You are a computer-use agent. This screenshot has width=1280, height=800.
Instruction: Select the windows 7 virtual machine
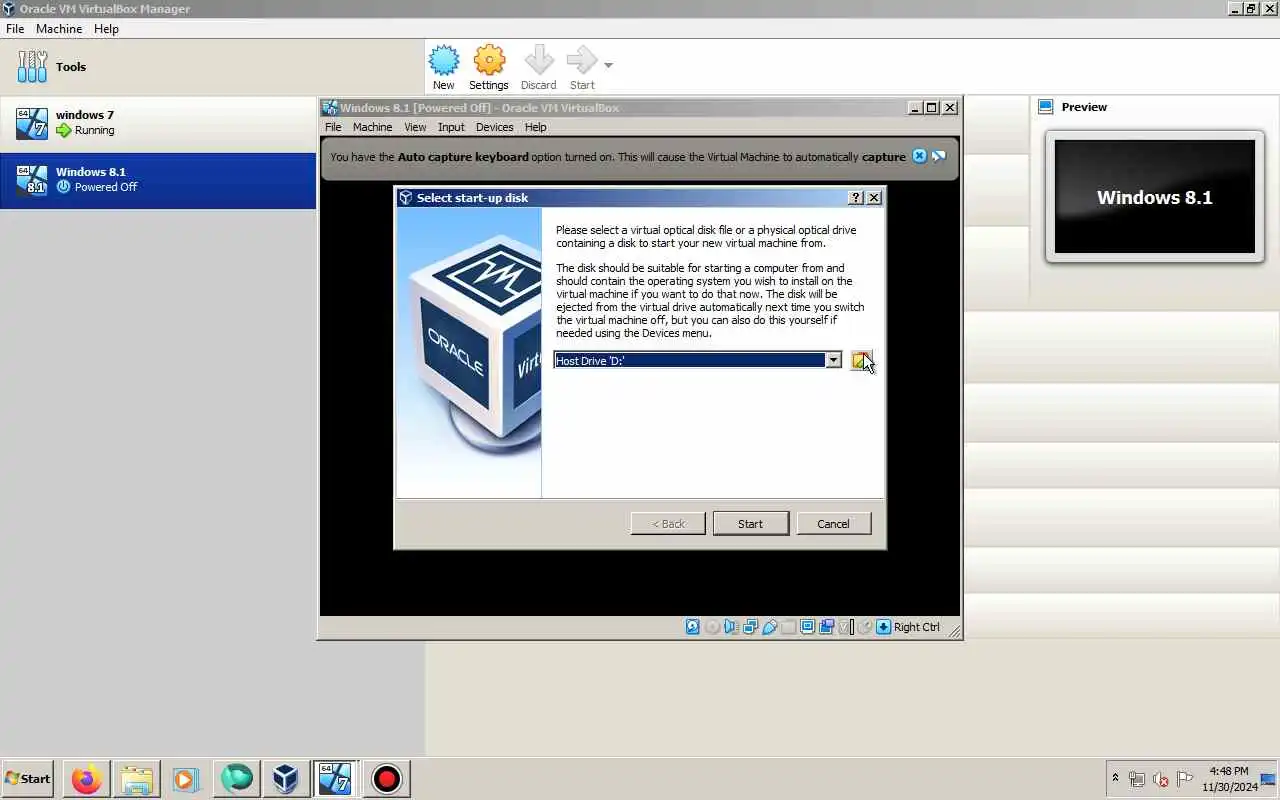click(x=158, y=123)
